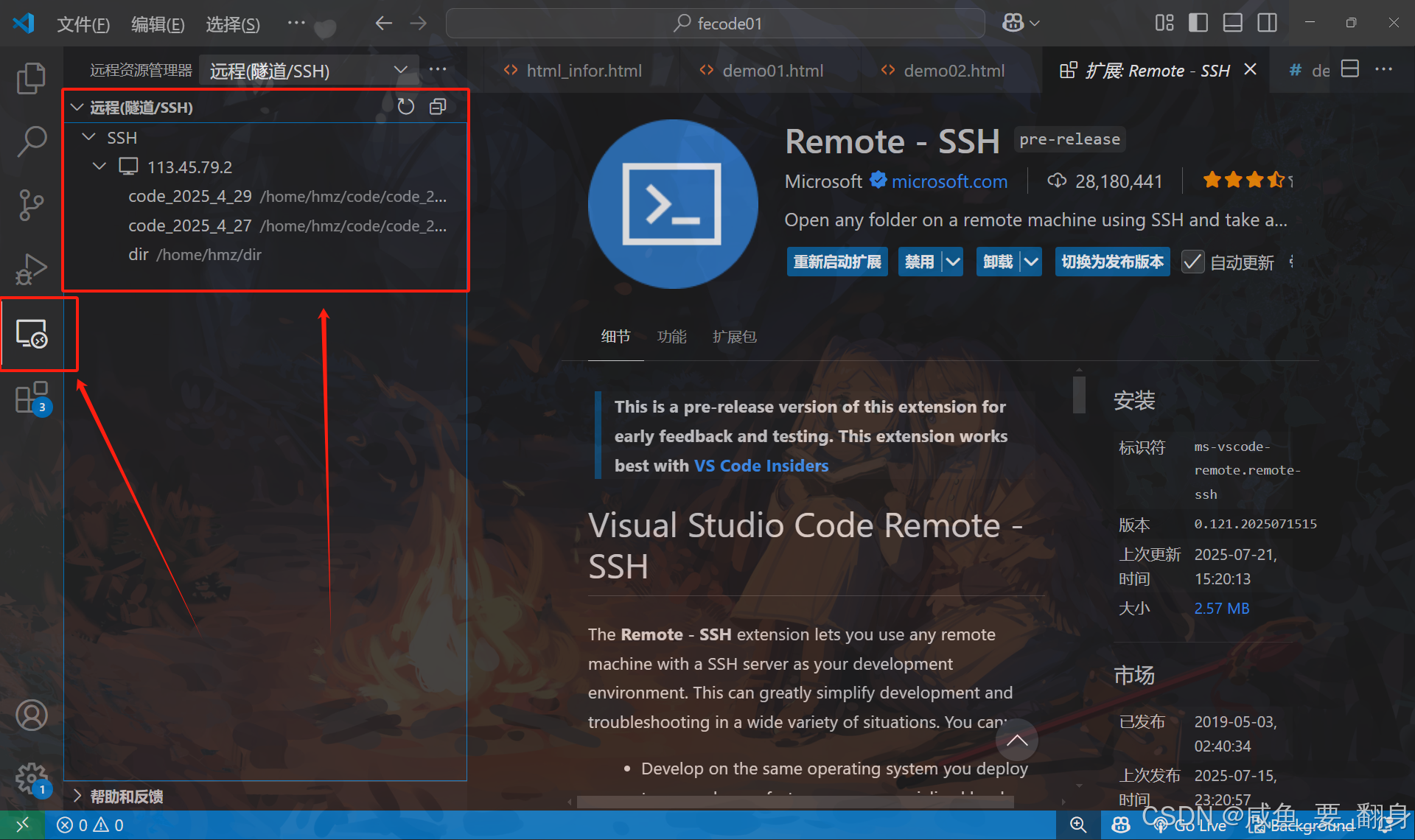1415x840 pixels.
Task: Click 重新启动扩展 button
Action: (837, 262)
